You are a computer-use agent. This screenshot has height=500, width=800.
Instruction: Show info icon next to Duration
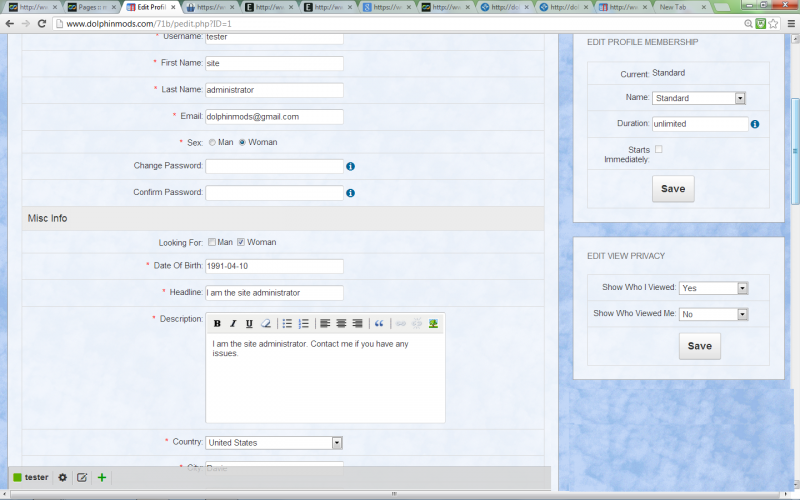click(755, 124)
